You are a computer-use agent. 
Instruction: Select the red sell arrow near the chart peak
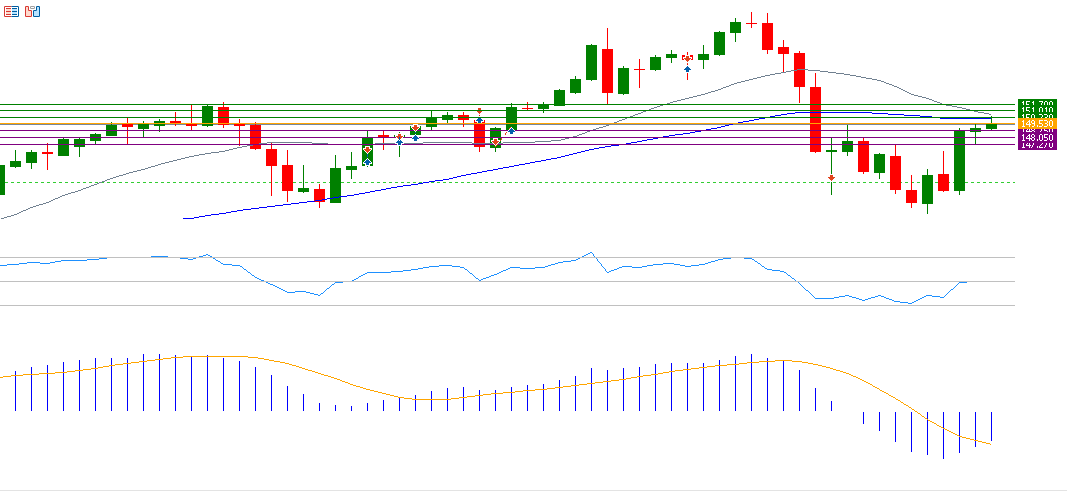click(x=687, y=58)
